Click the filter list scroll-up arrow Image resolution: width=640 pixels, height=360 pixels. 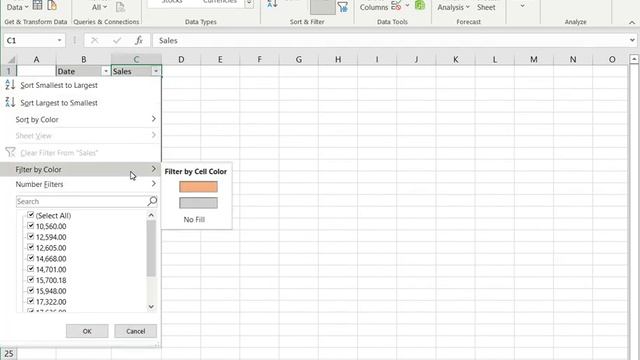pos(151,215)
